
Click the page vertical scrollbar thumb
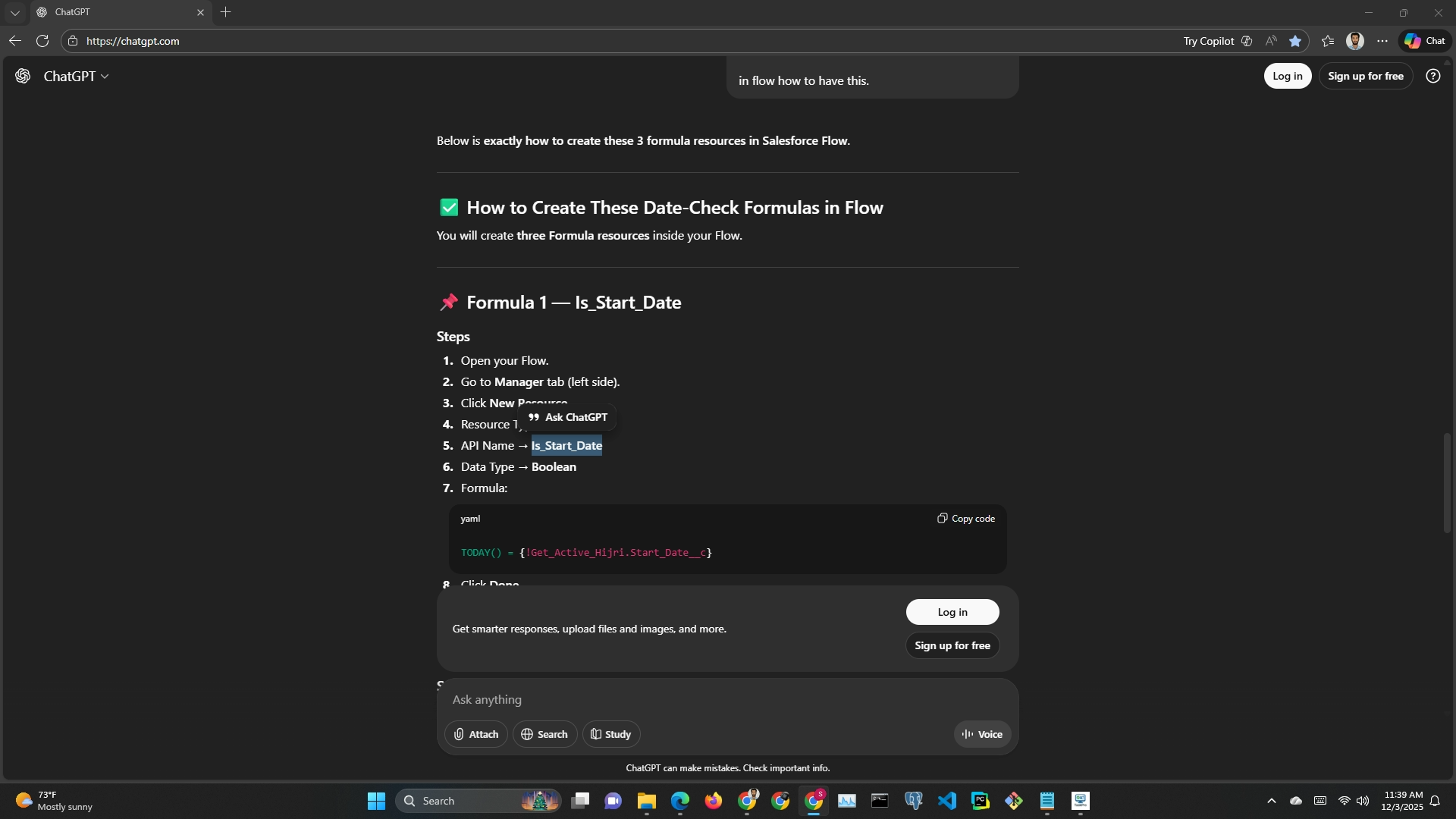(x=1447, y=482)
